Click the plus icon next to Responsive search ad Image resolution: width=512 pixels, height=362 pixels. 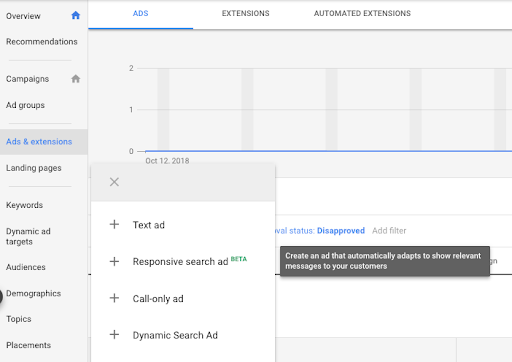point(114,261)
